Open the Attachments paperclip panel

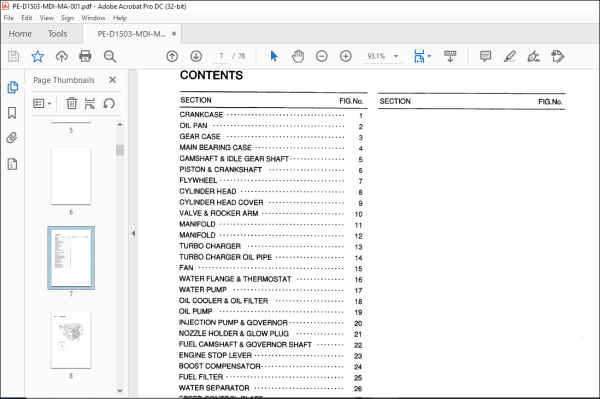point(12,138)
